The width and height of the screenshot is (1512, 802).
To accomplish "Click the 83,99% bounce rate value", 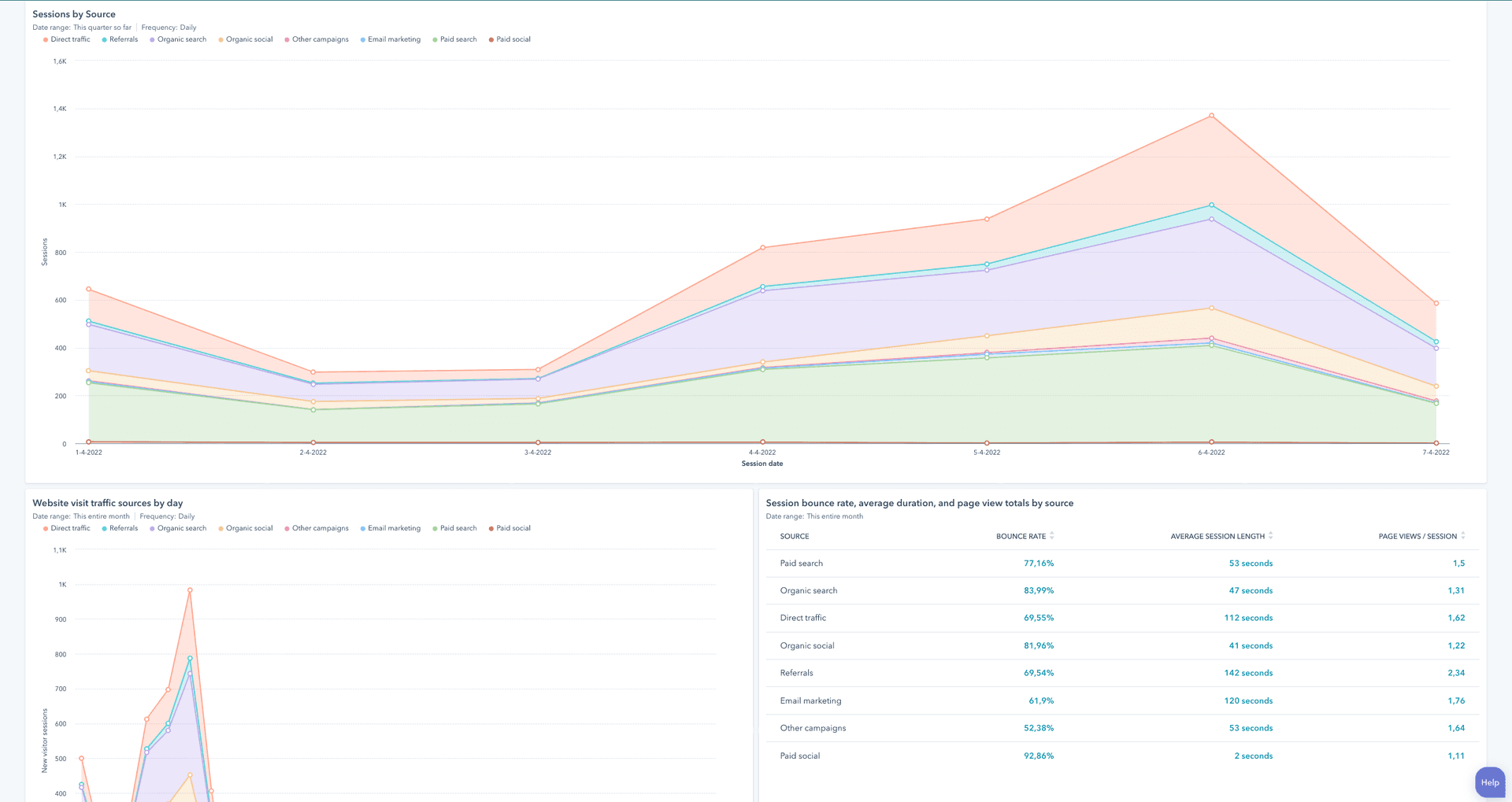I will point(1039,591).
